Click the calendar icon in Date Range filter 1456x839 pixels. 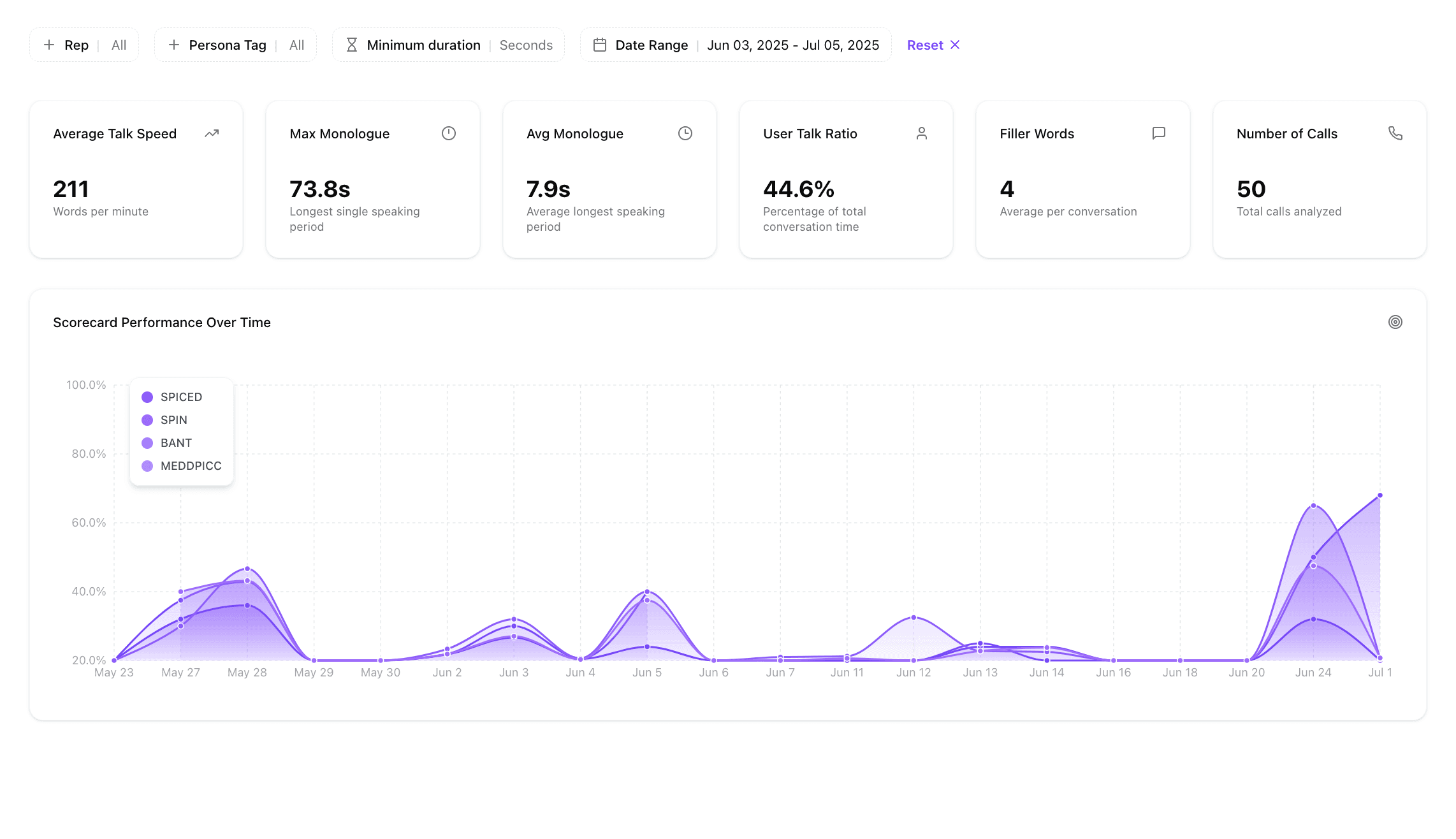(x=600, y=45)
